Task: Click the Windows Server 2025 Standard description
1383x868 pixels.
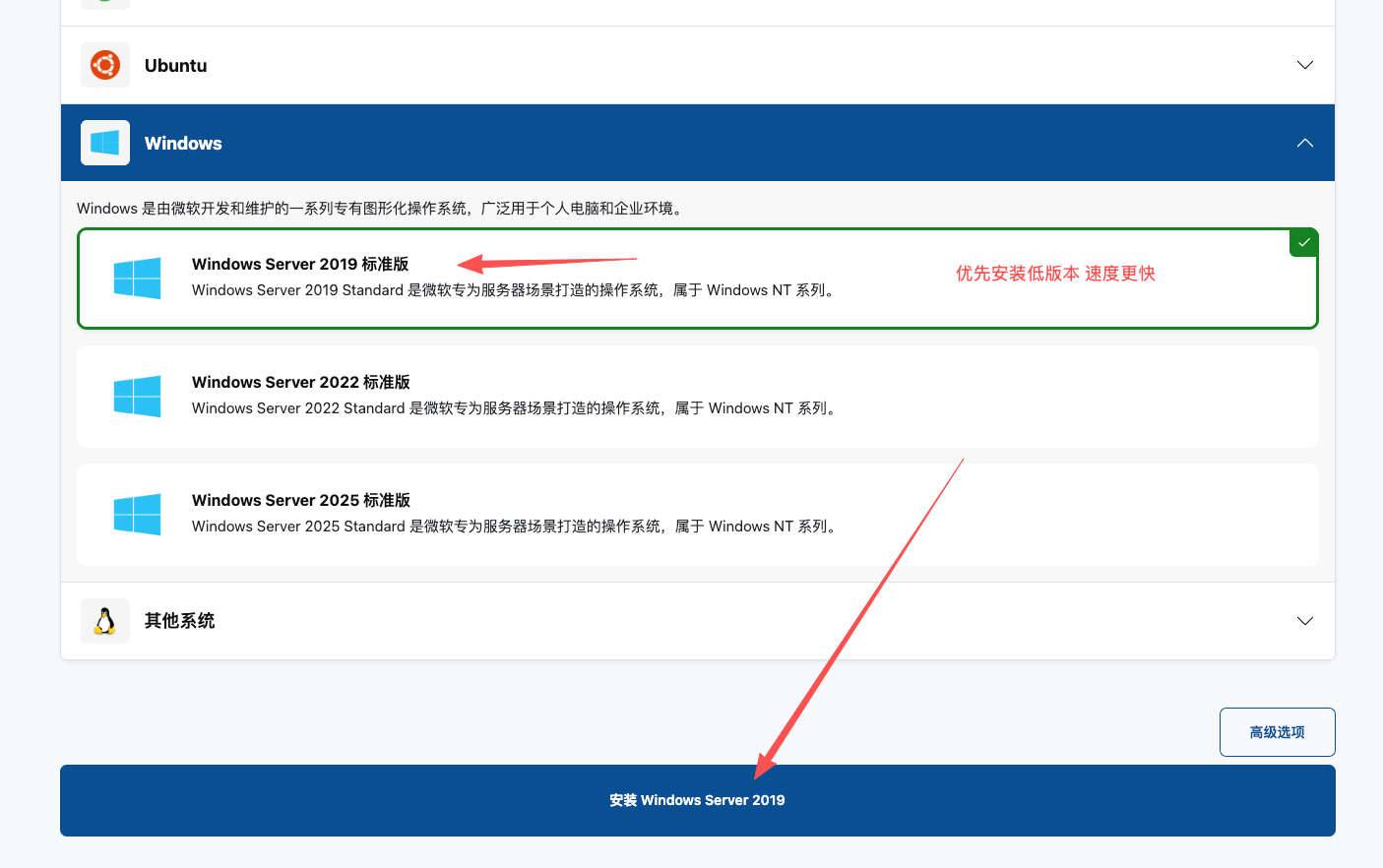Action: pyautogui.click(x=517, y=527)
